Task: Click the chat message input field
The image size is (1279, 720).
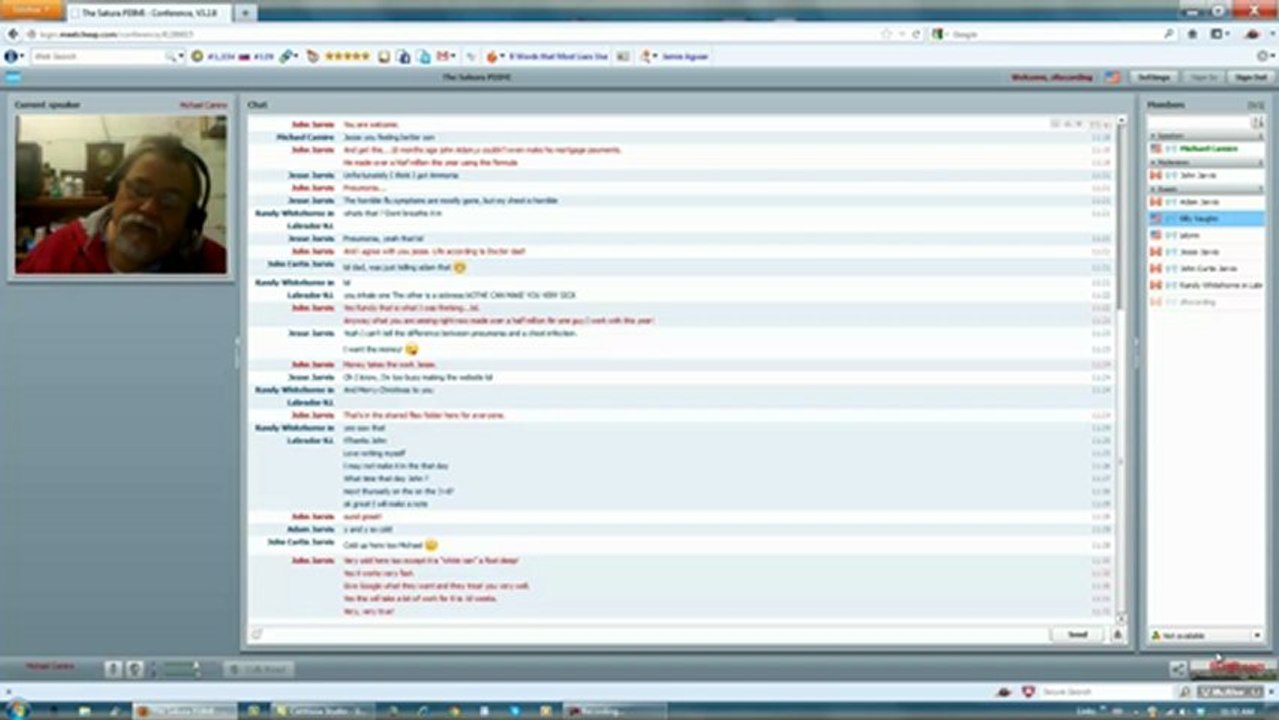Action: pos(656,634)
